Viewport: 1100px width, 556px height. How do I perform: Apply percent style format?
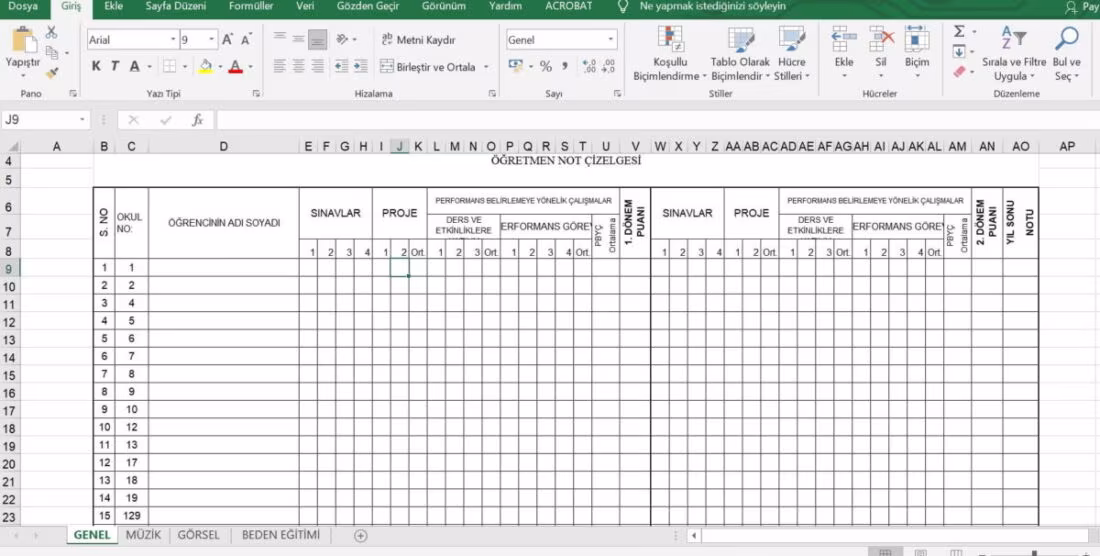point(546,67)
